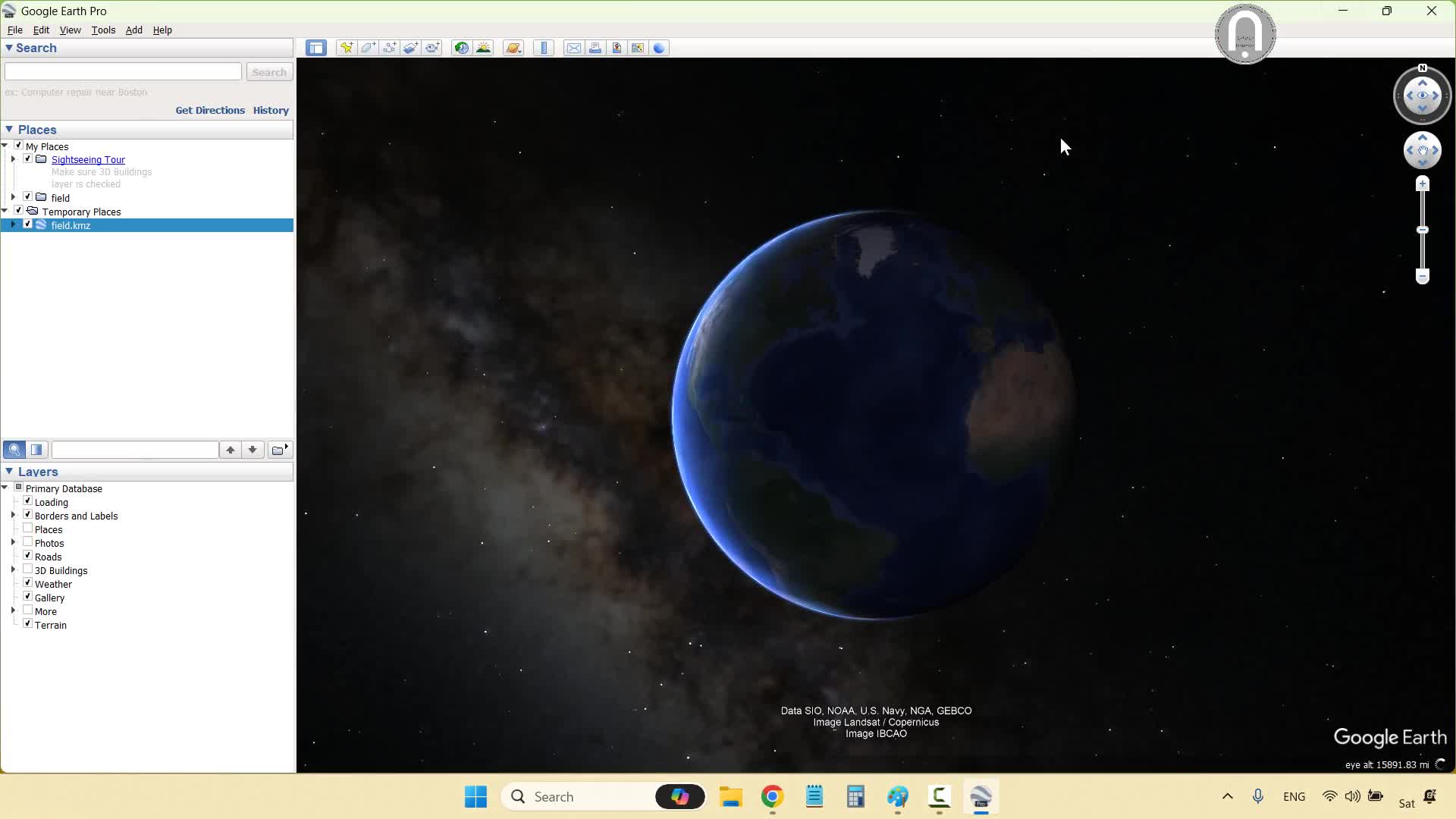
Task: Expand the Borders and Labels layer
Action: click(13, 516)
